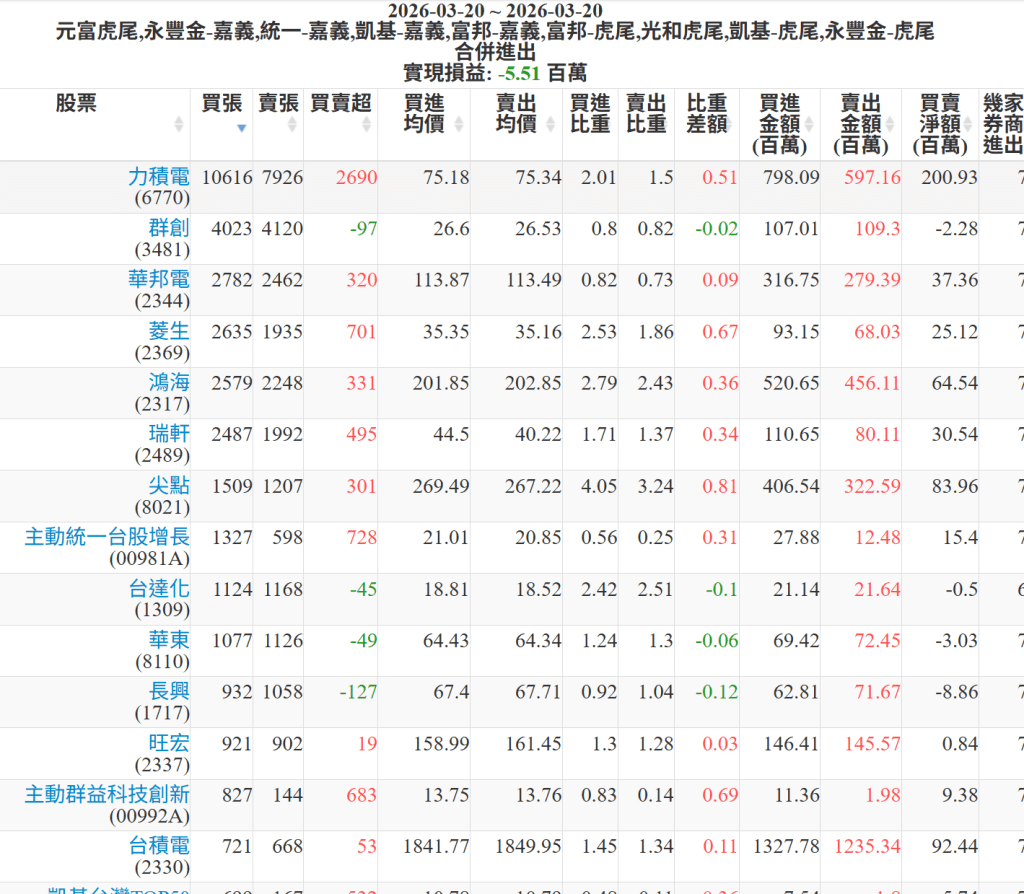
Task: Open the 力積電 stock link
Action: [x=158, y=177]
